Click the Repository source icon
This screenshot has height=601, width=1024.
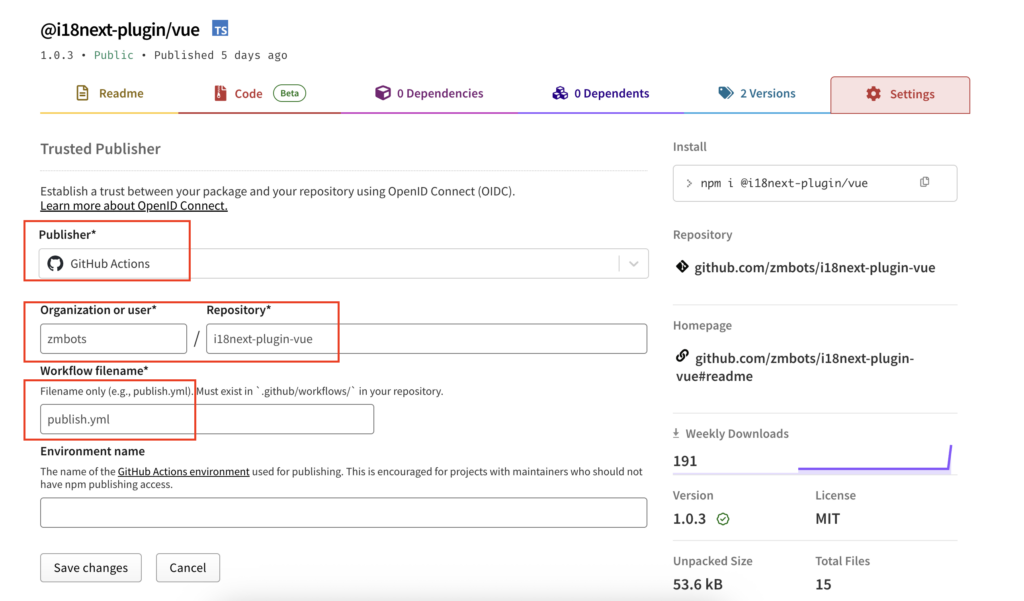[x=682, y=267]
